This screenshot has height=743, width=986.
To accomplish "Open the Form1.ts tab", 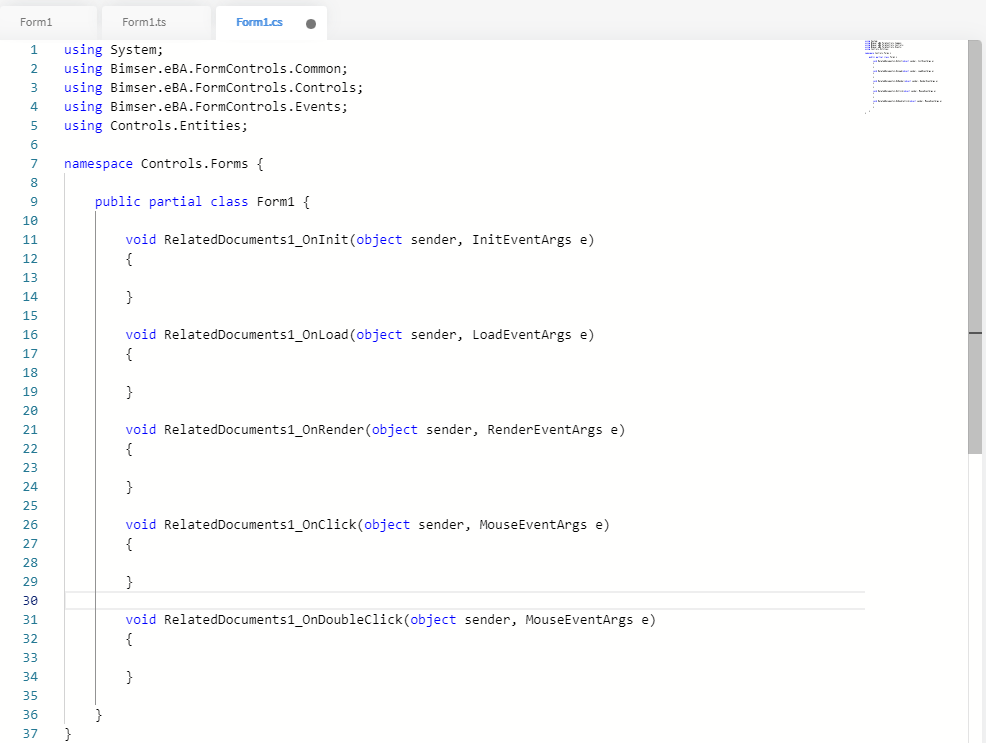I will pyautogui.click(x=143, y=22).
